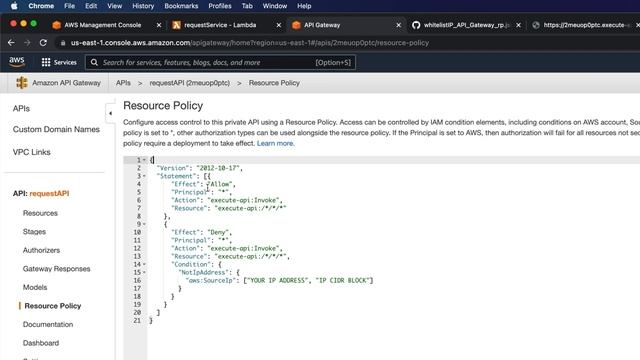Click the Resource Policy page heading

tap(163, 106)
